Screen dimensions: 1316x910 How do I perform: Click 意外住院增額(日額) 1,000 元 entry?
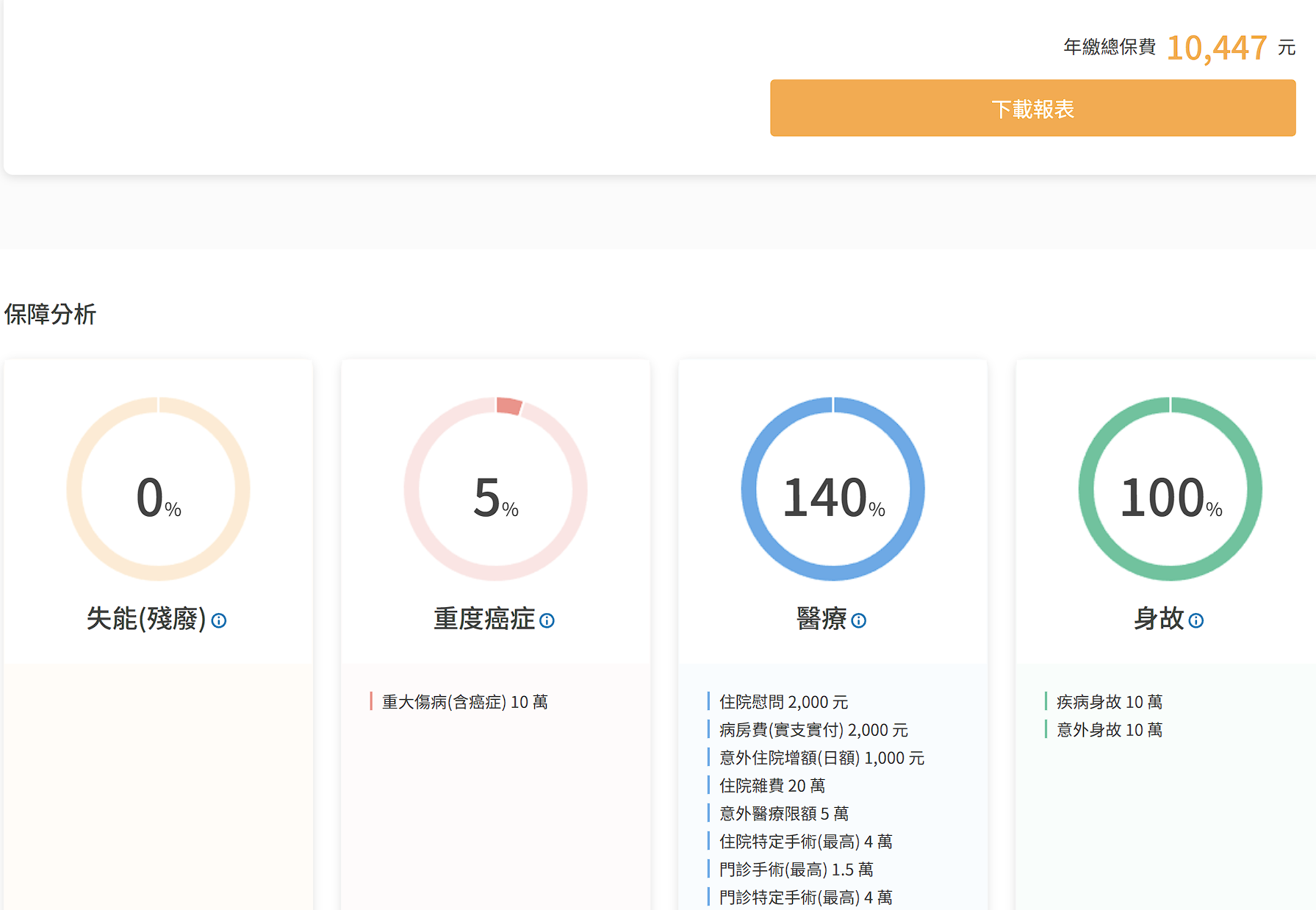tap(821, 758)
